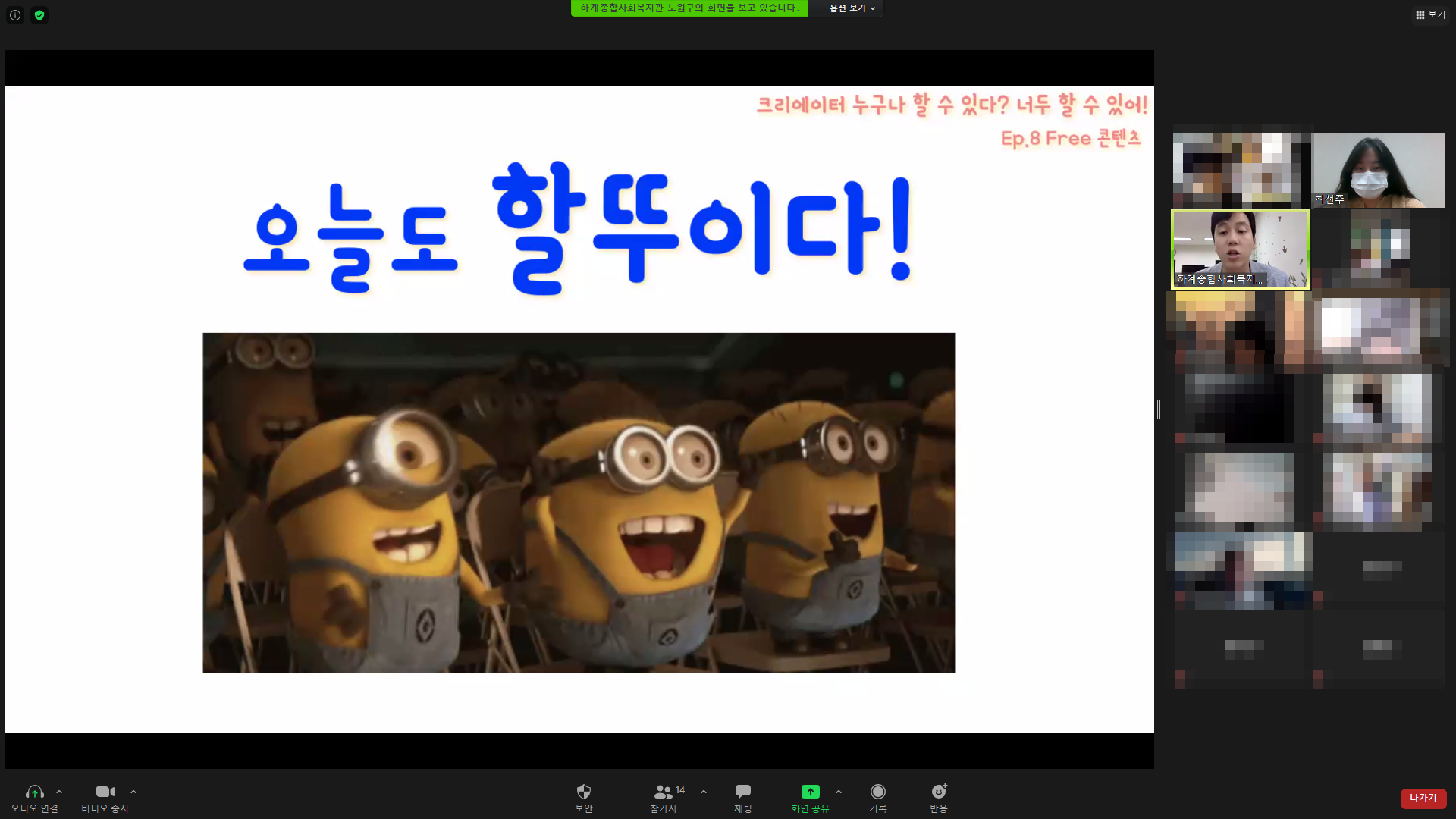Select the 최선주 participant video
This screenshot has width=1456, height=819.
(1379, 170)
